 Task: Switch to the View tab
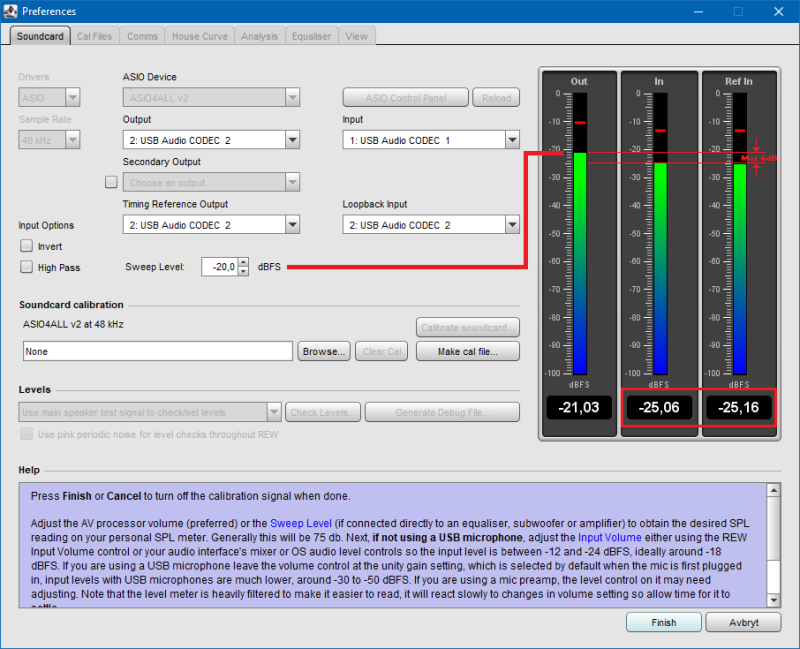[356, 36]
